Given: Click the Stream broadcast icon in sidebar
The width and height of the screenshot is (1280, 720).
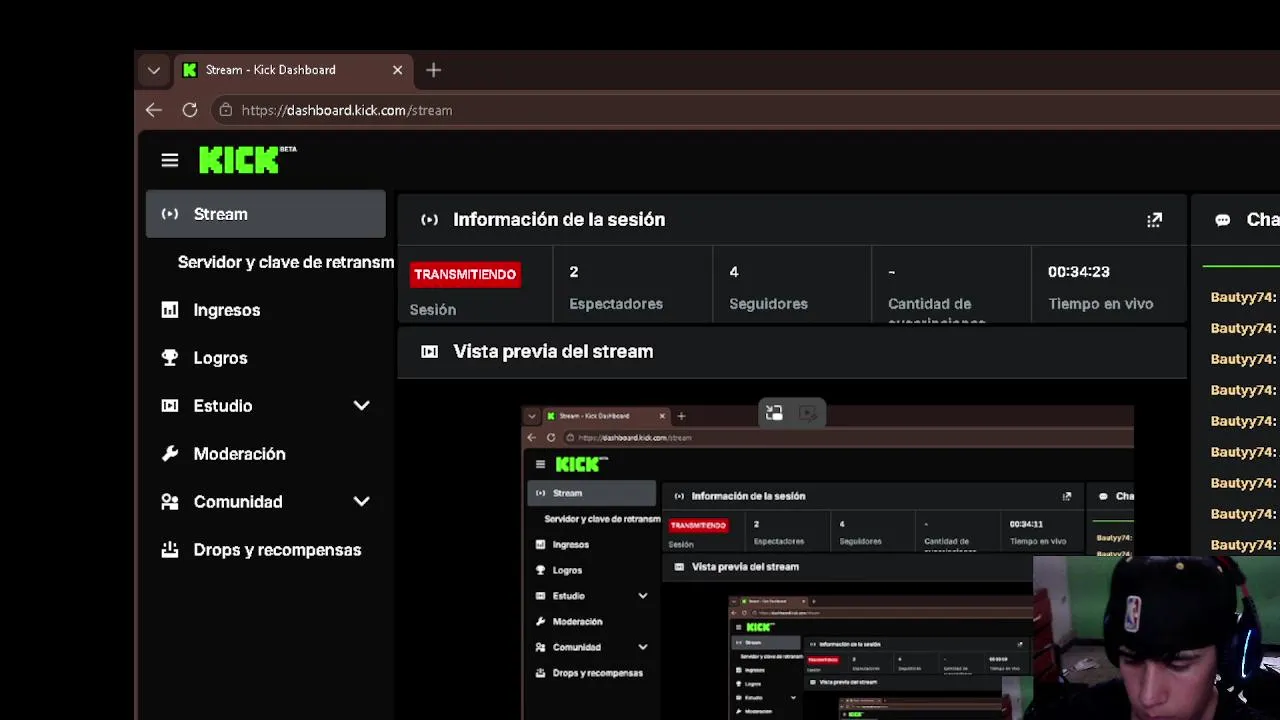Looking at the screenshot, I should coord(170,214).
